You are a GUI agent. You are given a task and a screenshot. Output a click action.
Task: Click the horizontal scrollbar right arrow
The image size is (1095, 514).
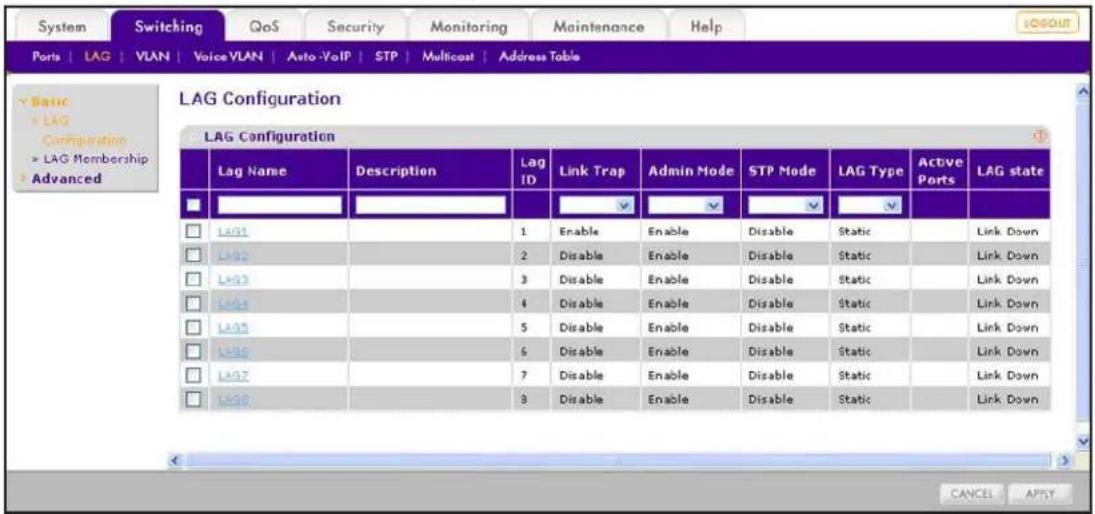(x=1064, y=460)
